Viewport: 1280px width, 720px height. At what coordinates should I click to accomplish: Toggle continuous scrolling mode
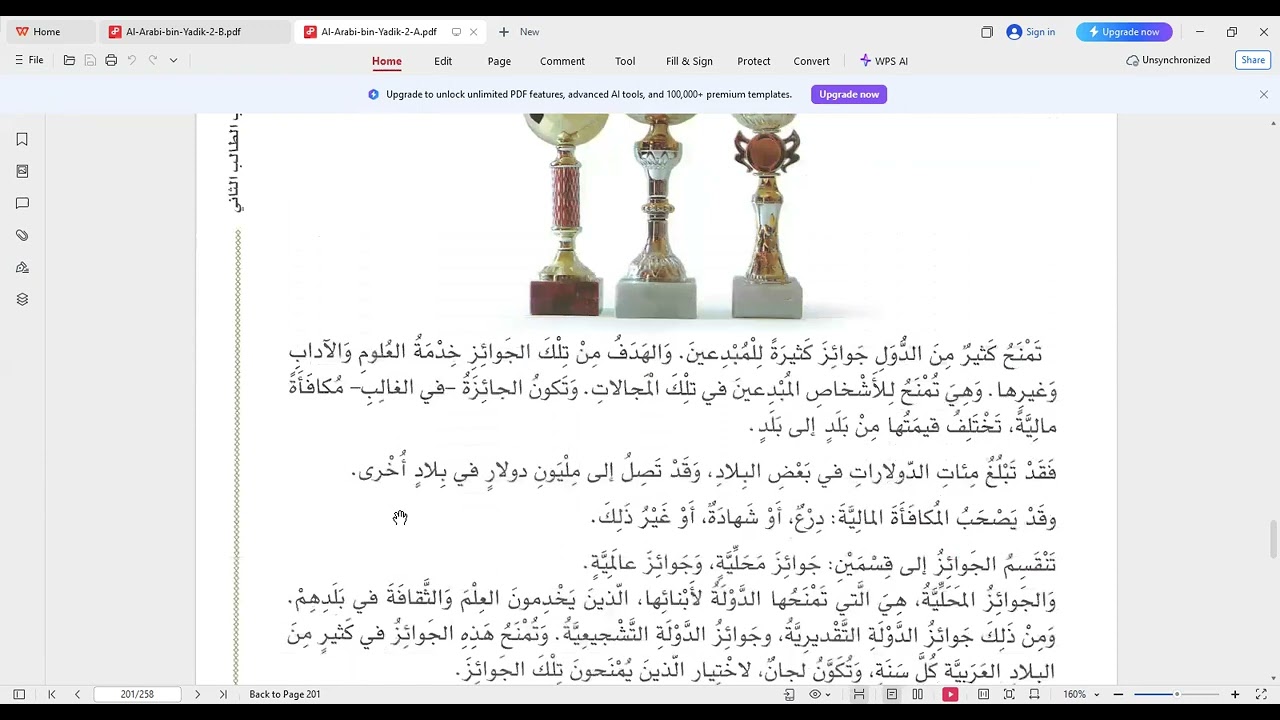pyautogui.click(x=859, y=694)
